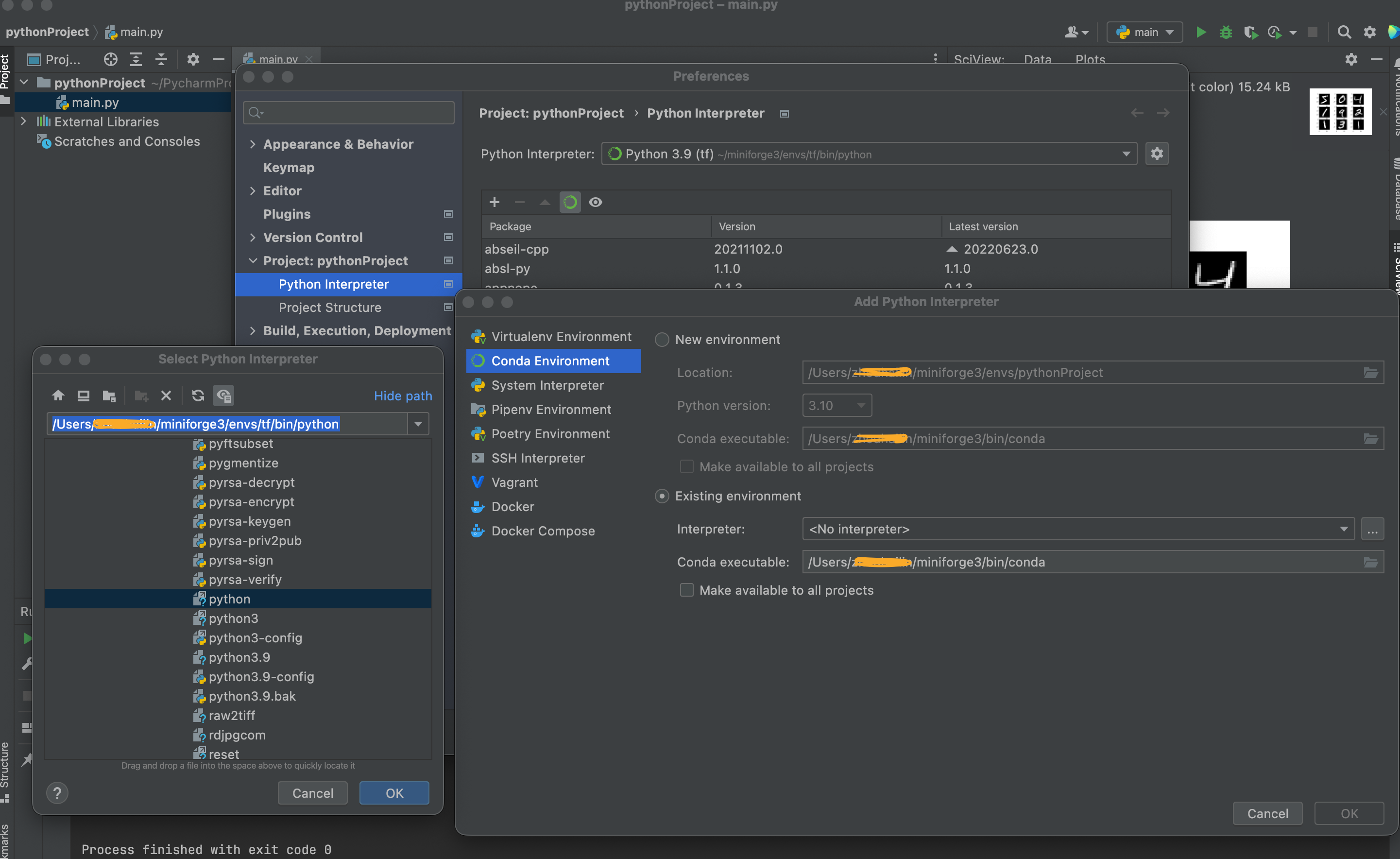Click the Hide path link
Screen dimensions: 1400x859
coord(402,396)
